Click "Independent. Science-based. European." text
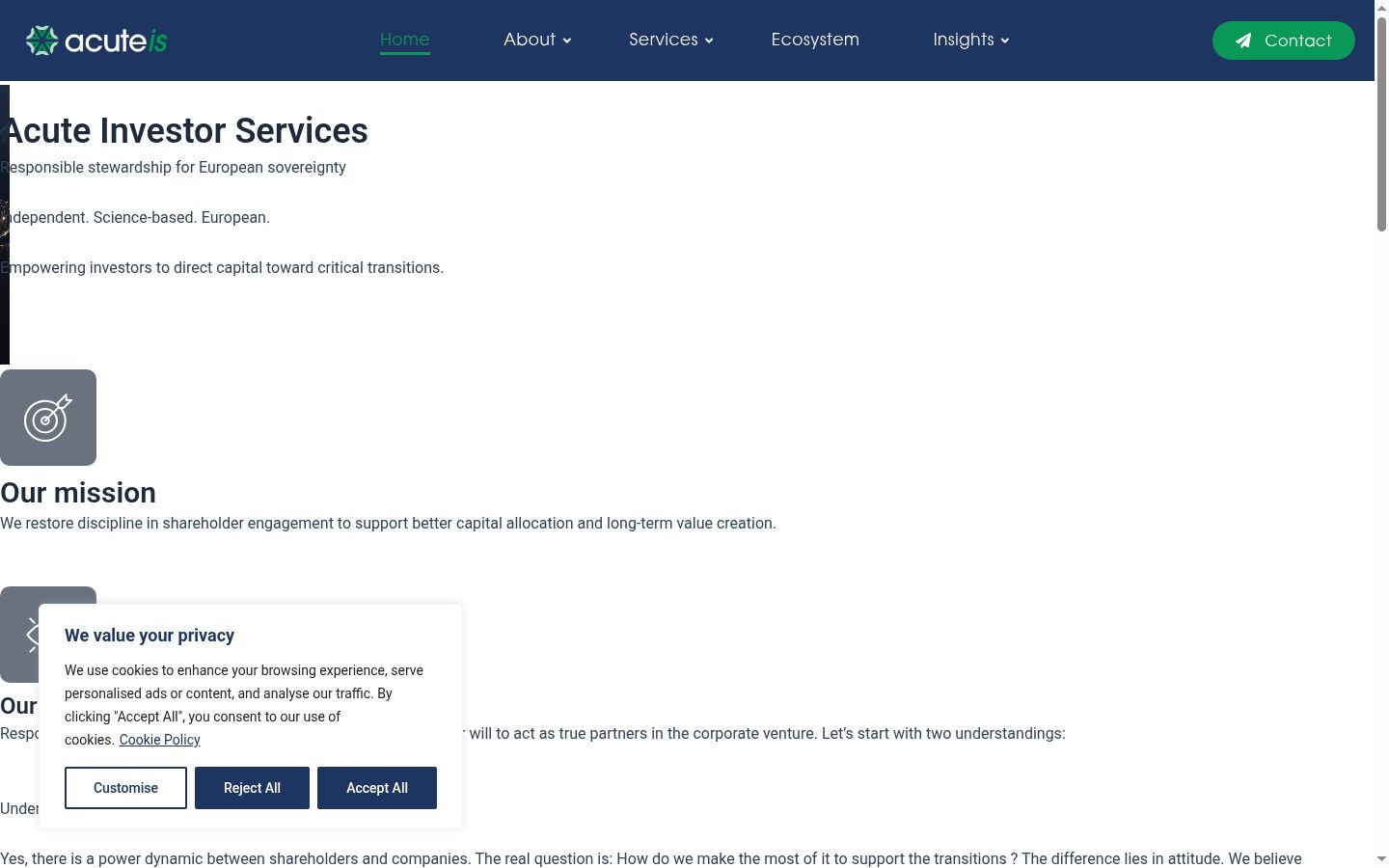Viewport: 1389px width, 868px height. click(135, 217)
